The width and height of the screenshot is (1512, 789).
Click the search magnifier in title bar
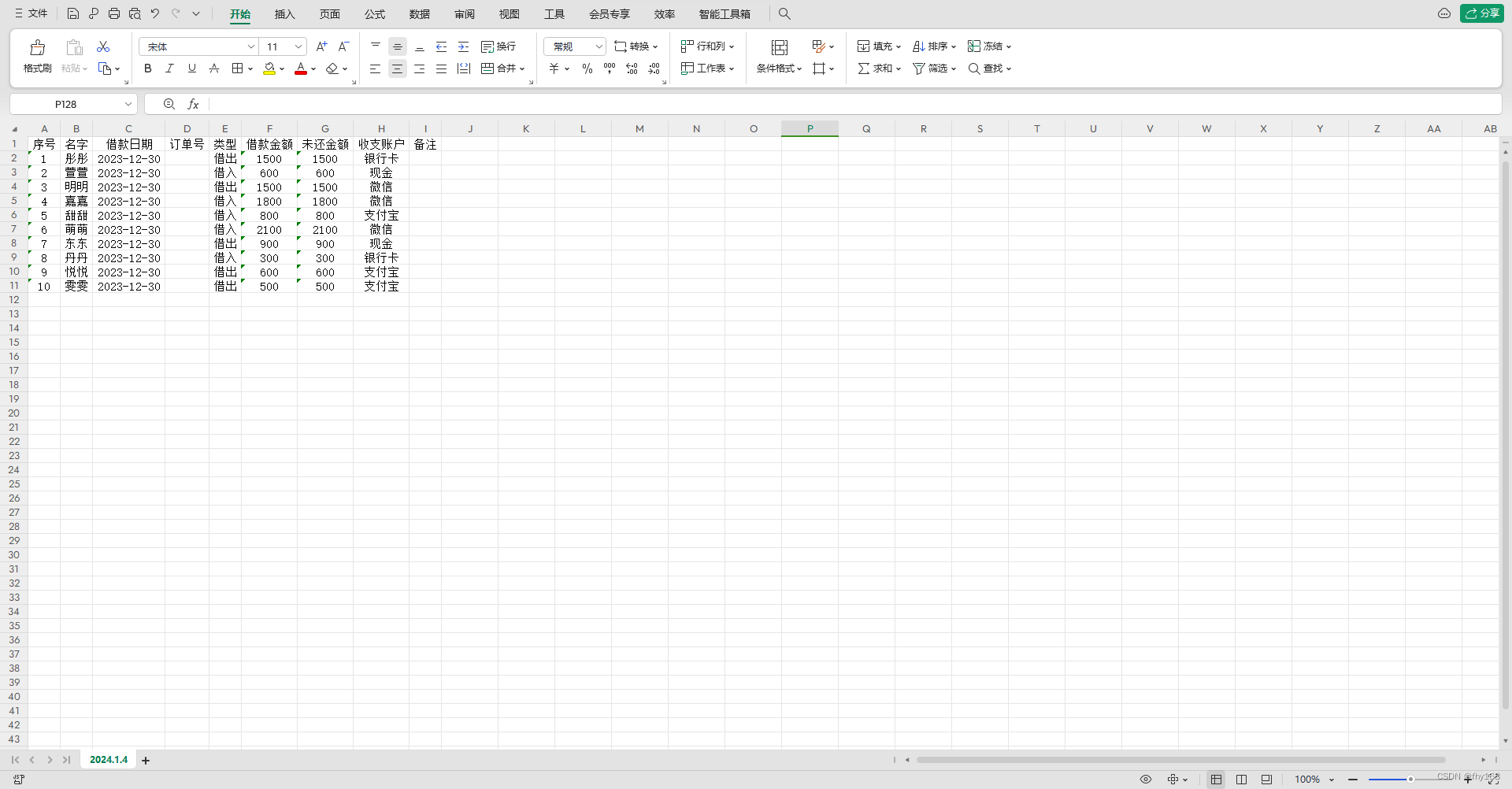click(x=784, y=13)
